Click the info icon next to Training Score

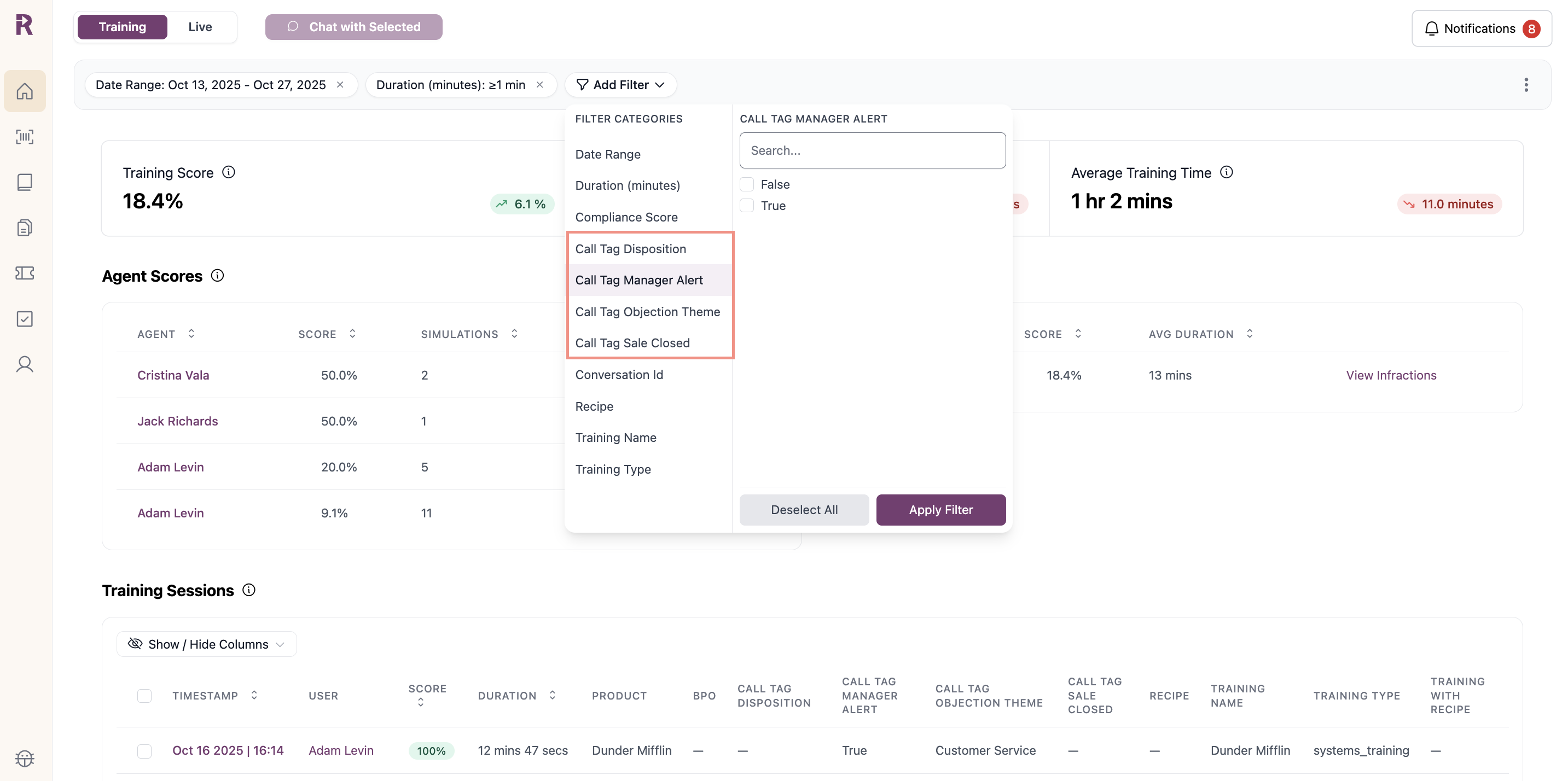coord(229,172)
